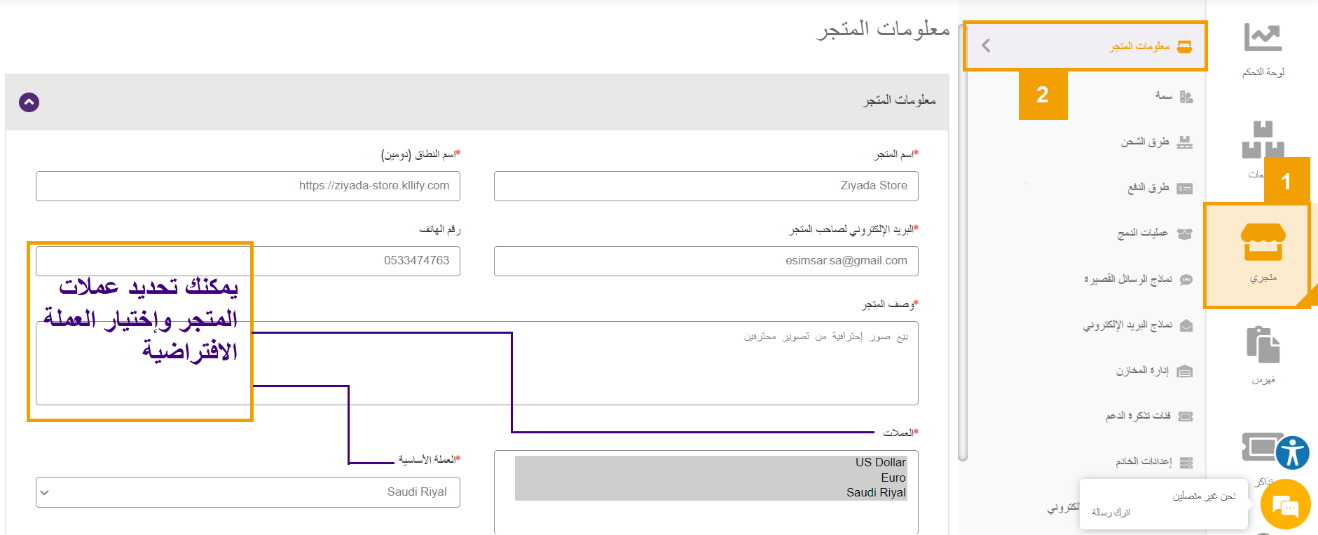Select Support ticket categories (فئات تذكرة الدعم) item

point(1139,416)
